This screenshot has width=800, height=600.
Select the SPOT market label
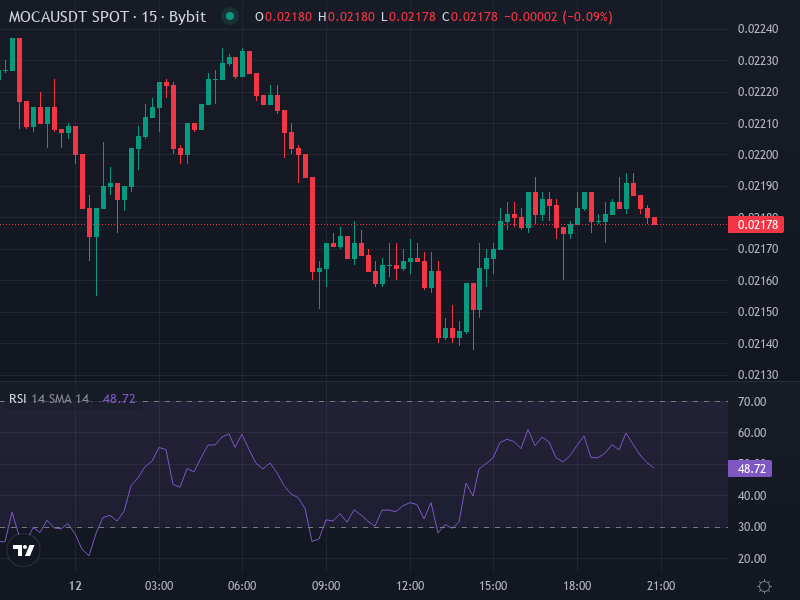[x=110, y=16]
